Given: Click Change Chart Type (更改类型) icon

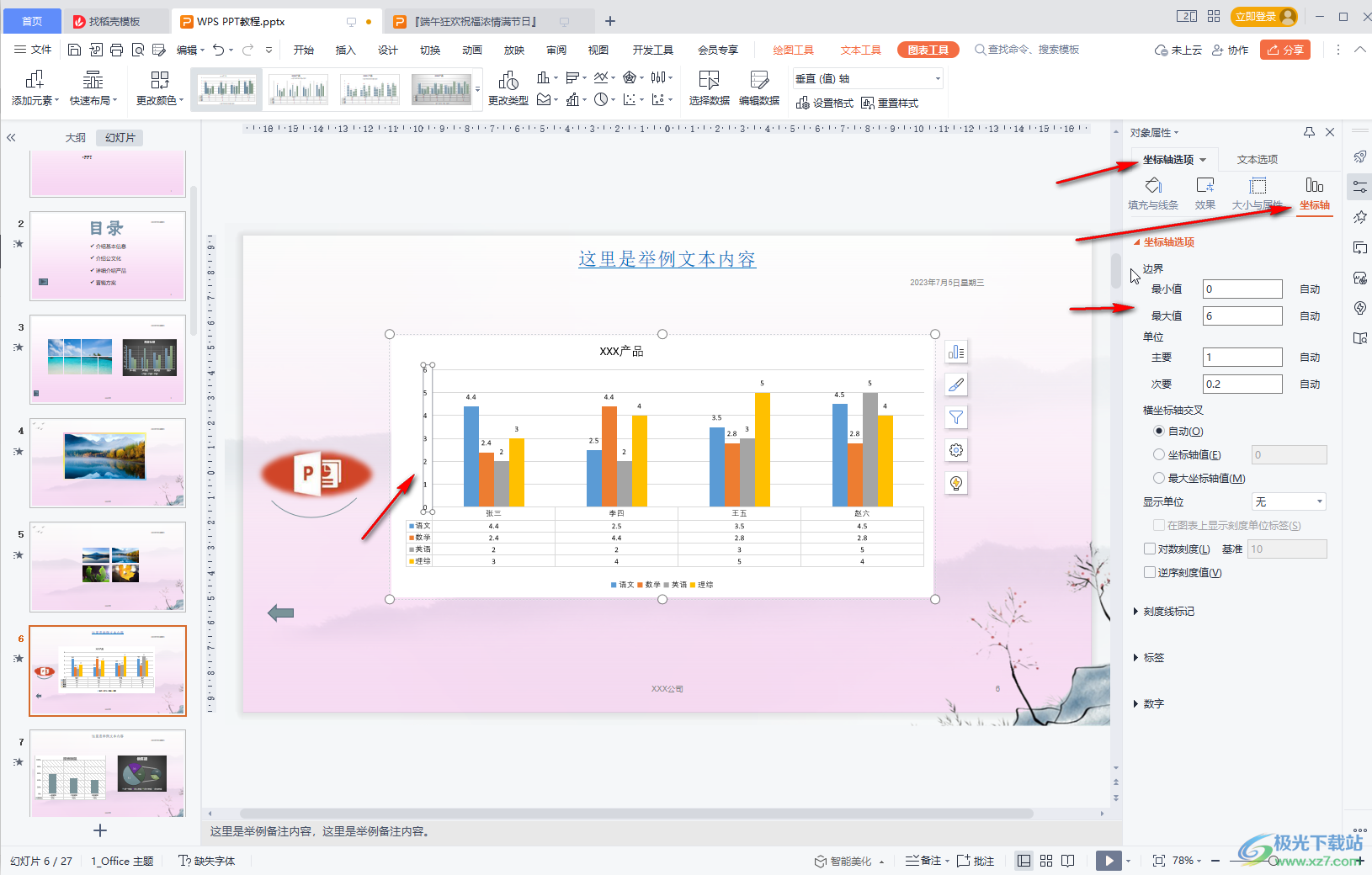Looking at the screenshot, I should (508, 88).
